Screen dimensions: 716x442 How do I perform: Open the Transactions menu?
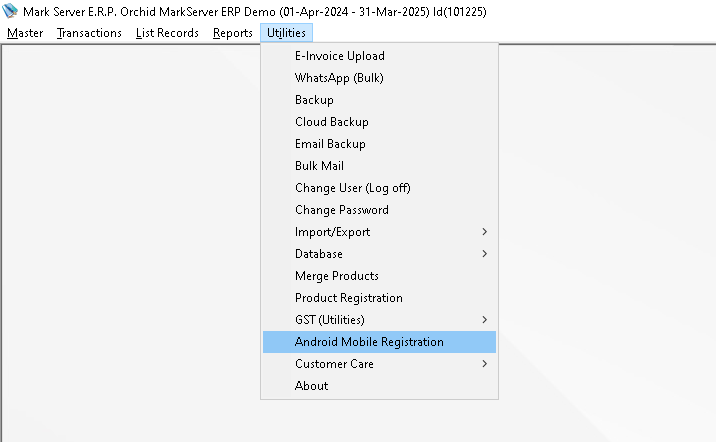(x=89, y=33)
